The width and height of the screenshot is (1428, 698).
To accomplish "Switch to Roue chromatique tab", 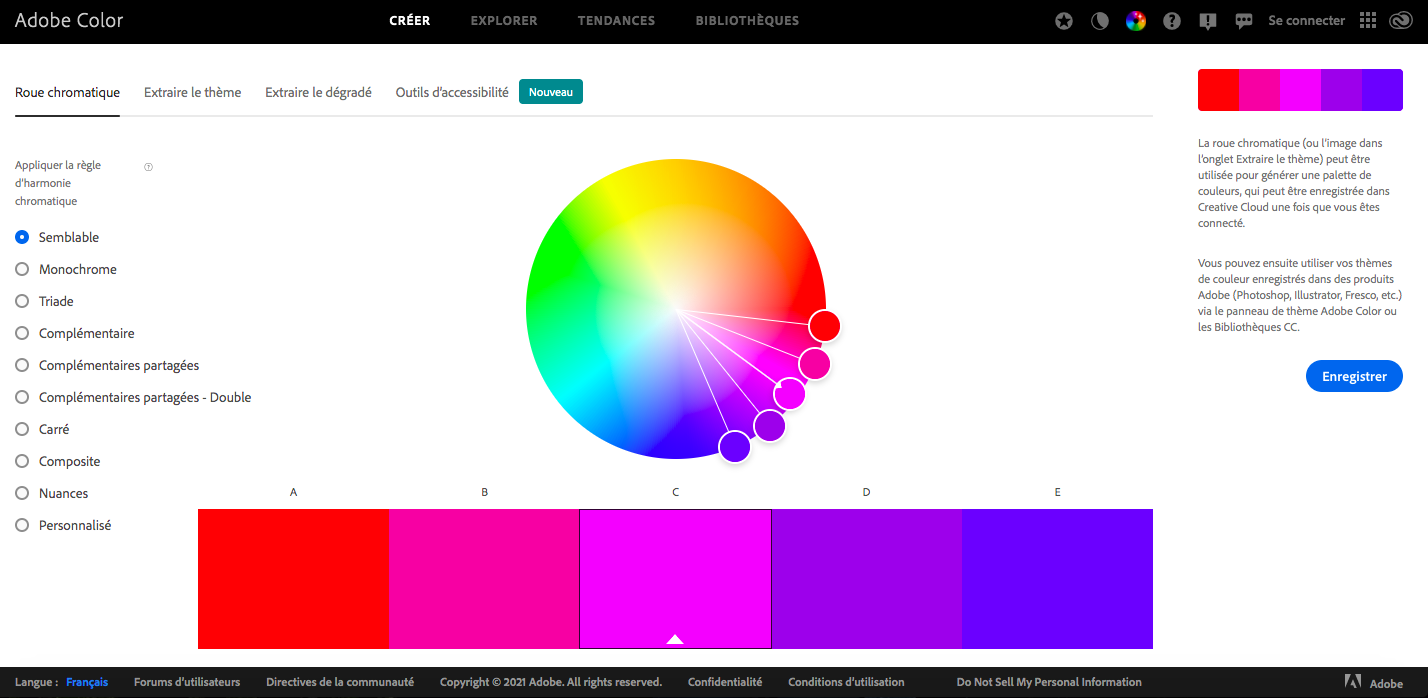I will point(67,92).
